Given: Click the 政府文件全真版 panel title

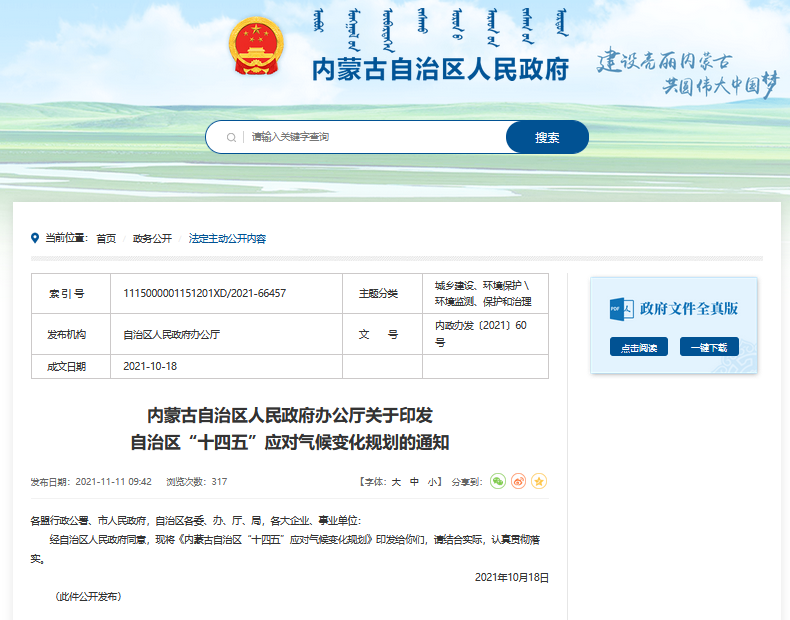Looking at the screenshot, I should point(689,309).
